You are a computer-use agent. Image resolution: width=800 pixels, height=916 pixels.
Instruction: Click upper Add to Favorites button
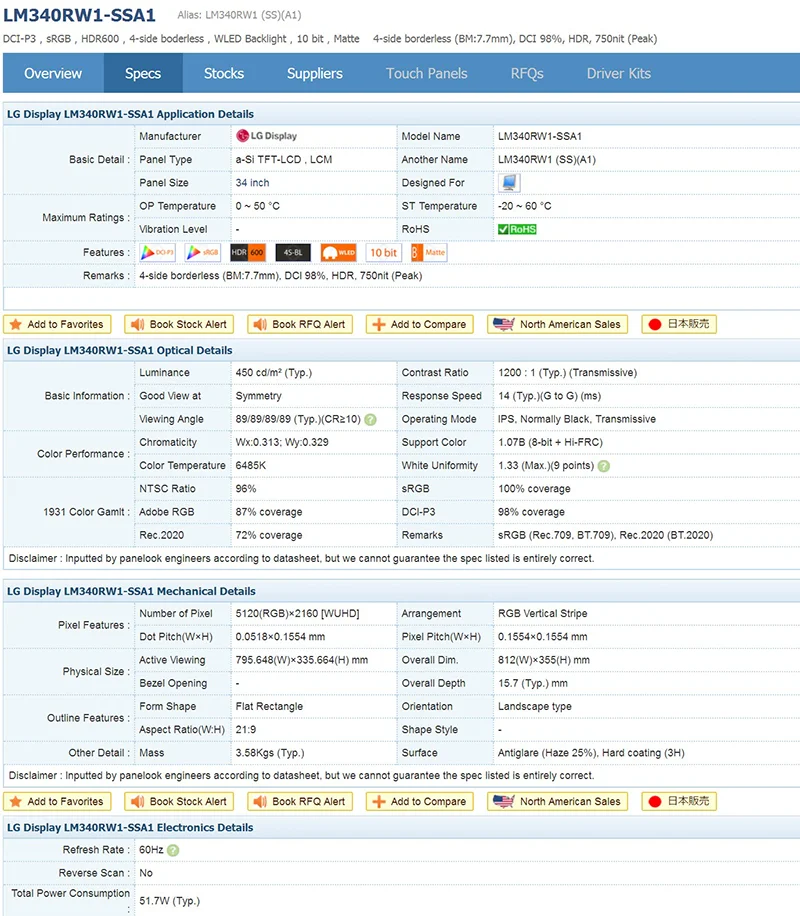click(57, 324)
